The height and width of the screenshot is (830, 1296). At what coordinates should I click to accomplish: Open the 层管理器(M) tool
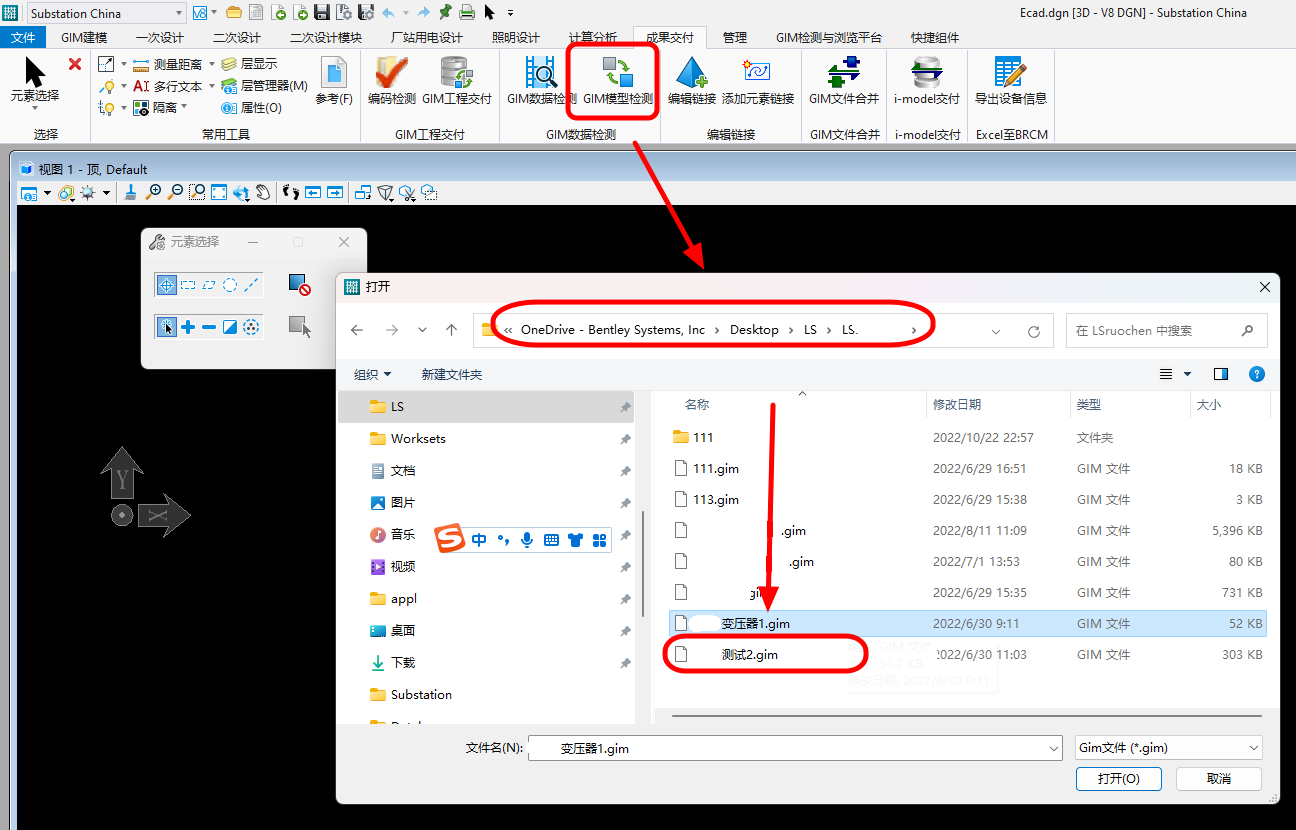264,86
